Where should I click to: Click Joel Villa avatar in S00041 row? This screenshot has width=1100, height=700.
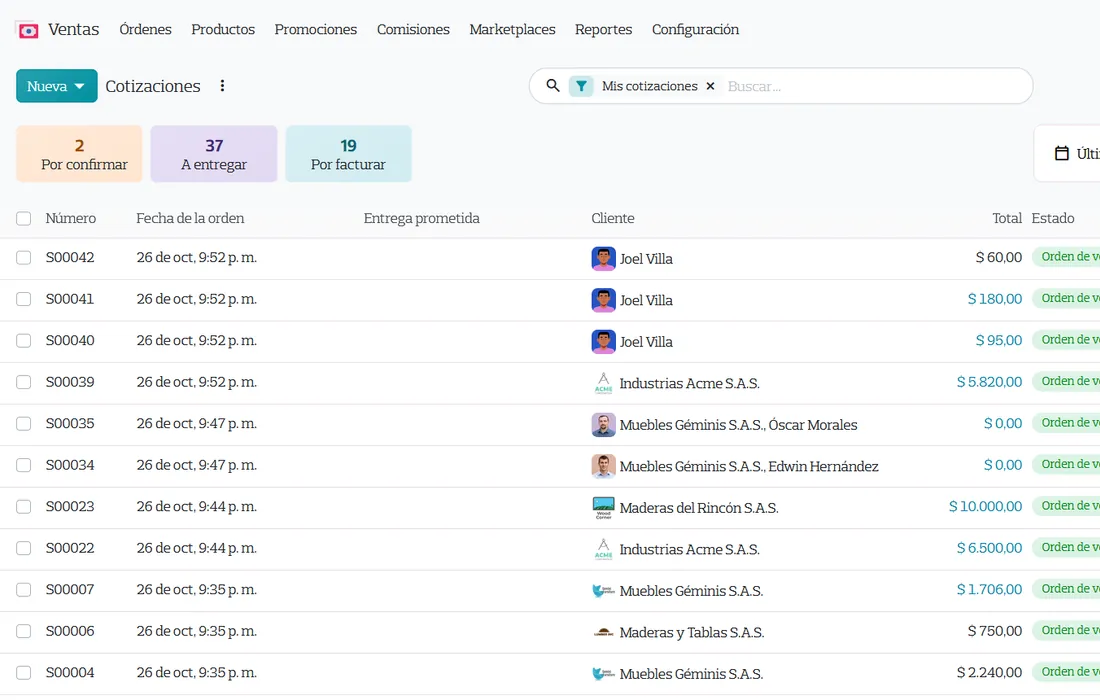pos(603,299)
